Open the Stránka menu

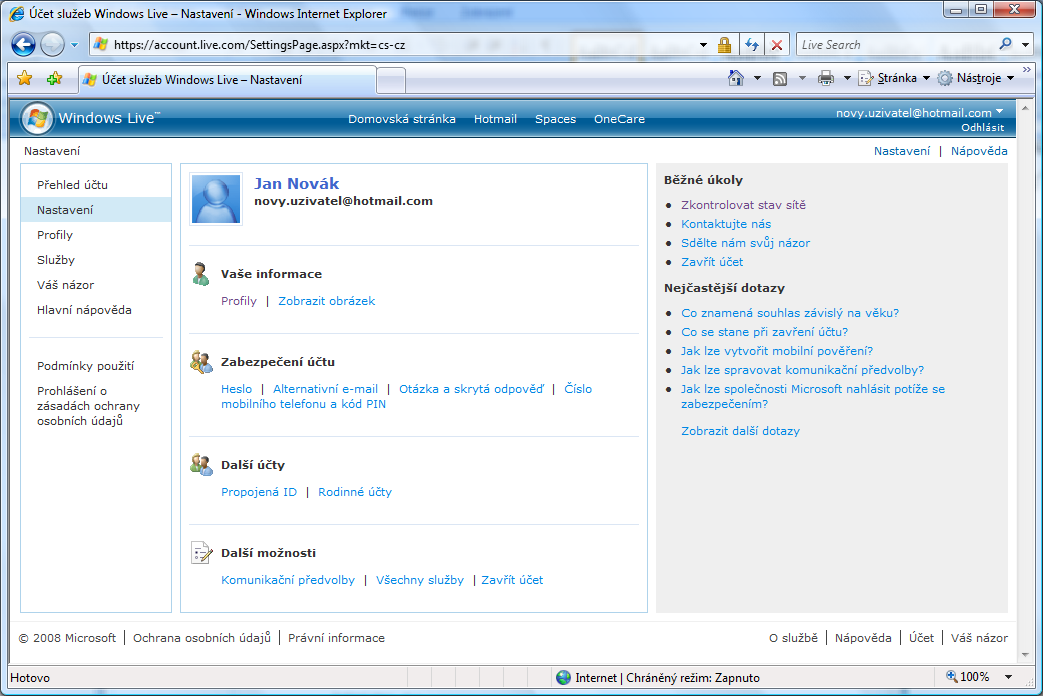pyautogui.click(x=894, y=79)
